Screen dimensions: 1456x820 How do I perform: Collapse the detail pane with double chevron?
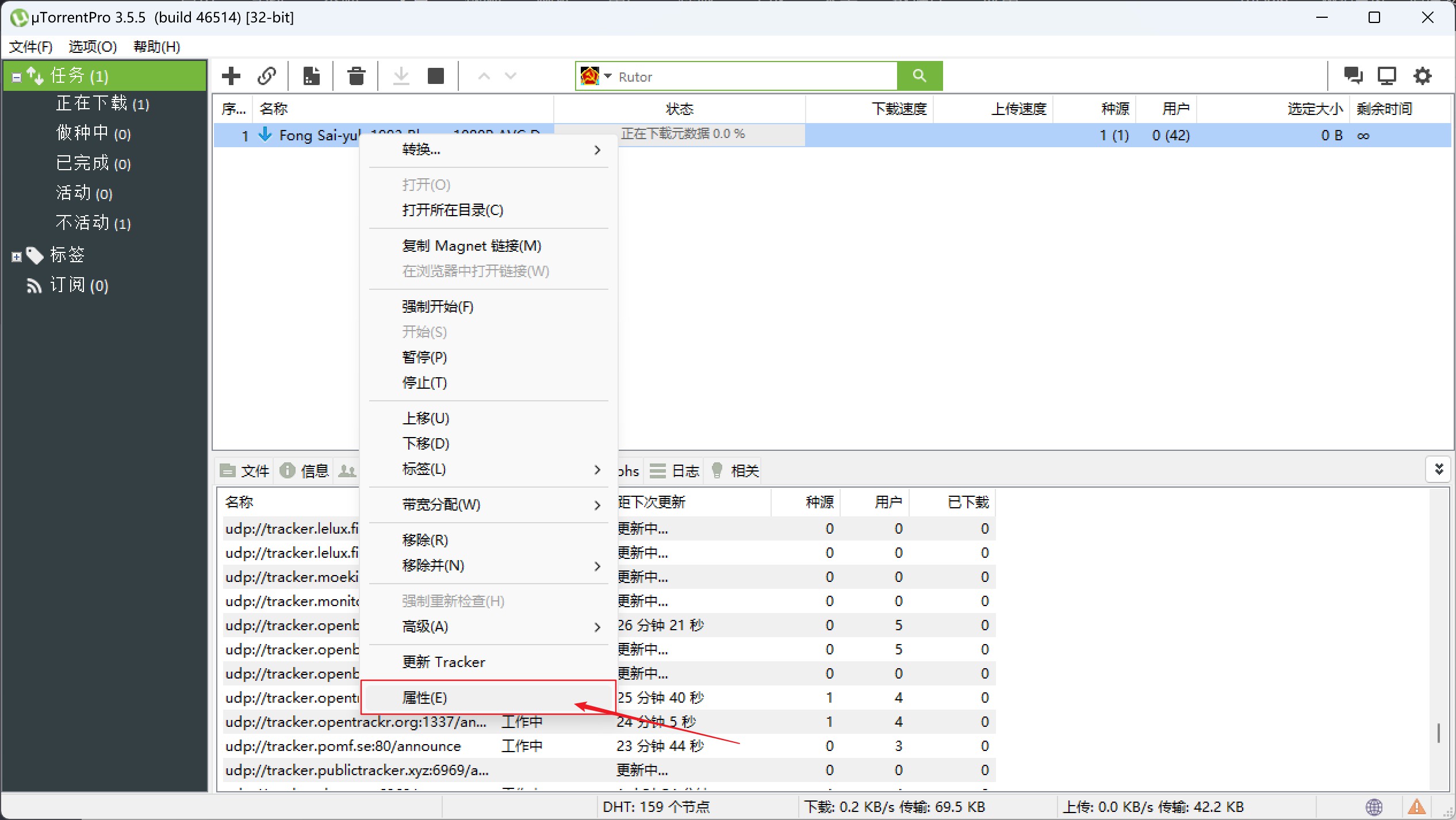(x=1439, y=470)
